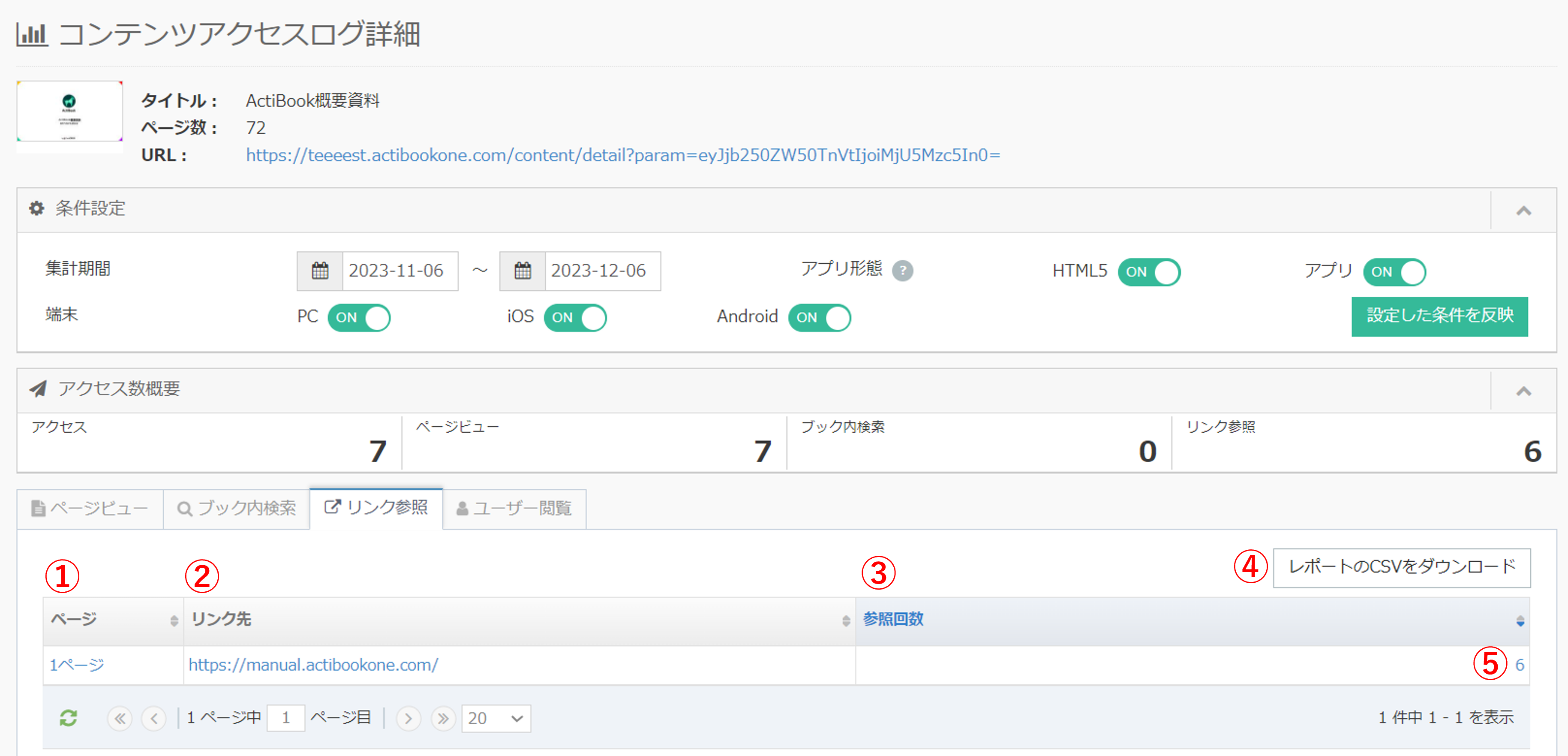Click the 設定した条件を反映 button

pos(1439,316)
